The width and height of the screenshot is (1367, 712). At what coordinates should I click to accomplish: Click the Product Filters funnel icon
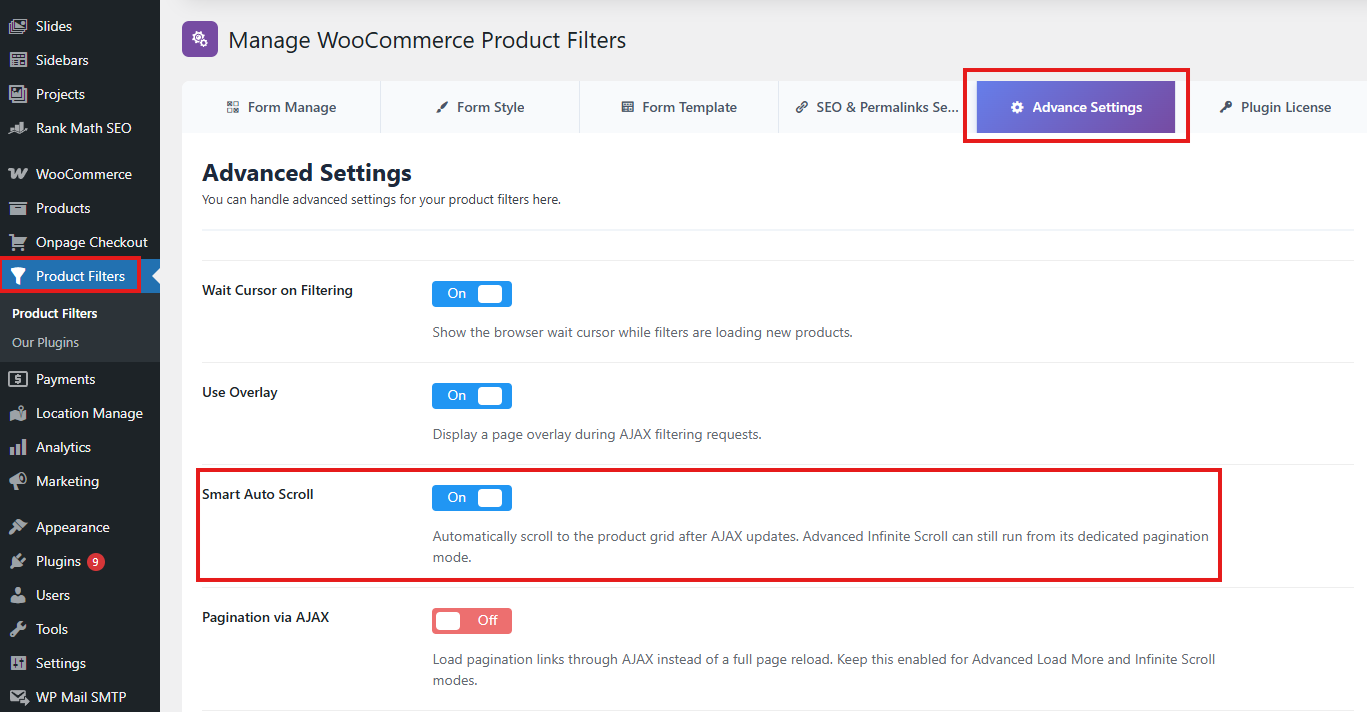(x=18, y=276)
